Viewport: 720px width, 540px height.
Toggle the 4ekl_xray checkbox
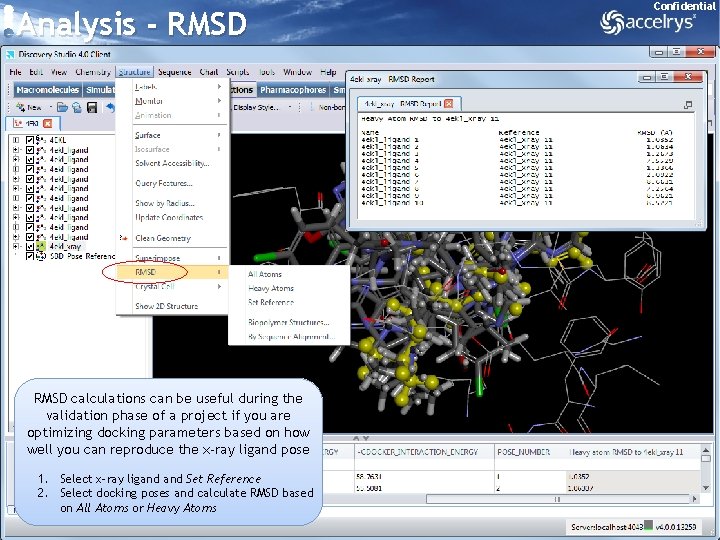tap(30, 247)
